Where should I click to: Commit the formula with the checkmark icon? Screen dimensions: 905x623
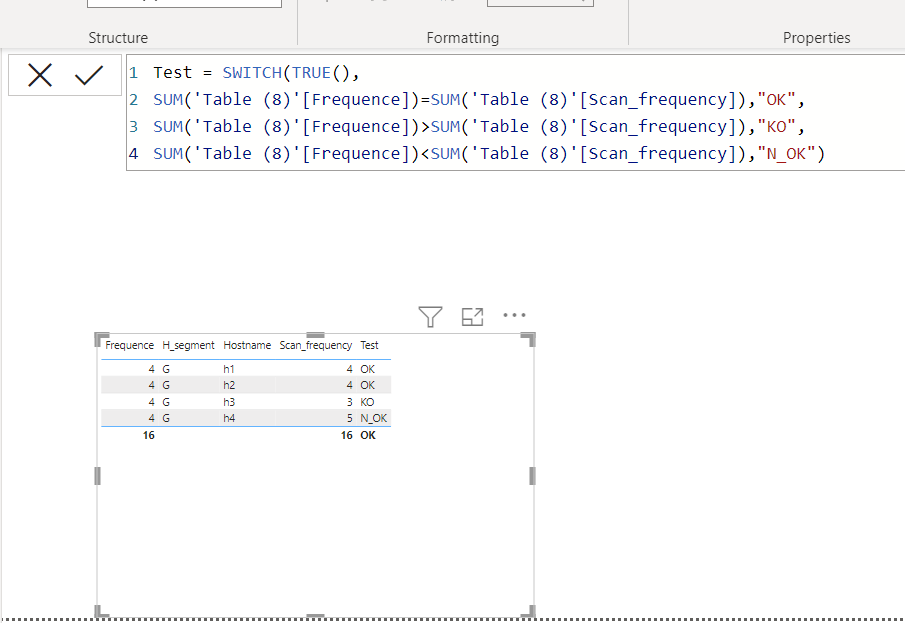pyautogui.click(x=89, y=75)
